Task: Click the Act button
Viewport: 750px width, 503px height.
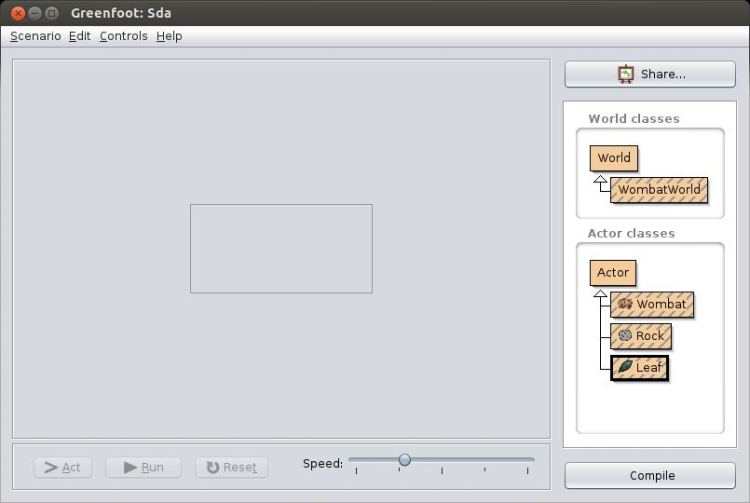Action: tap(63, 467)
